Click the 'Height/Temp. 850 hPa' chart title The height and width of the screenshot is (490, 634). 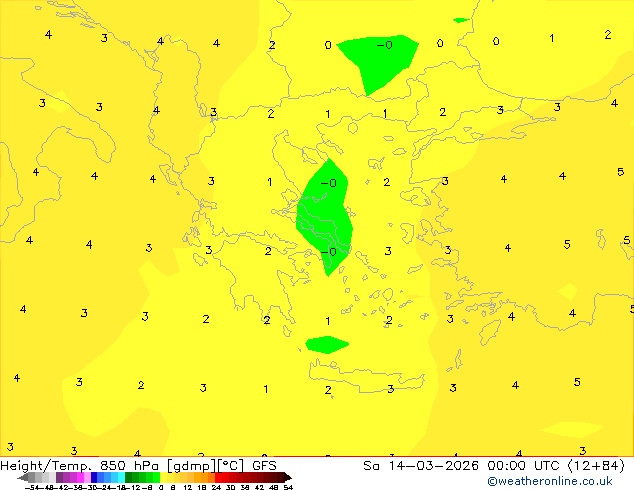[79, 466]
